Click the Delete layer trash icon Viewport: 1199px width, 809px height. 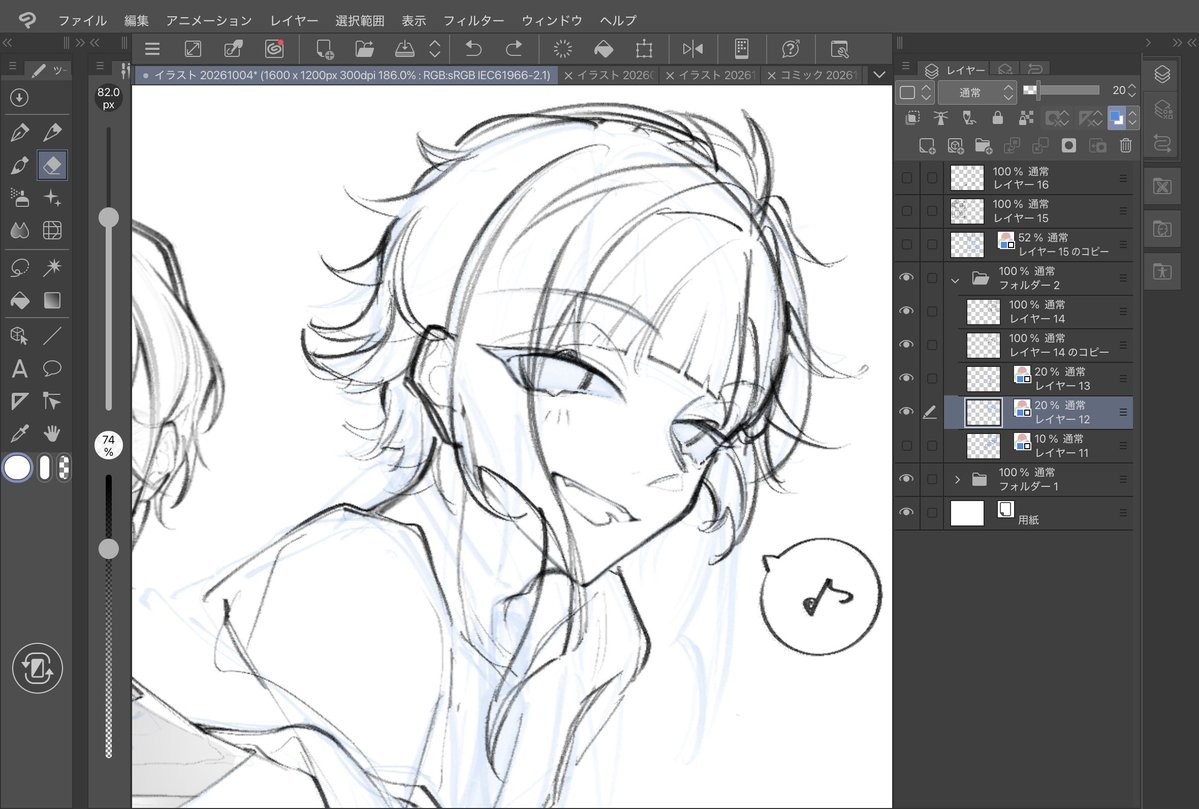coord(1126,145)
